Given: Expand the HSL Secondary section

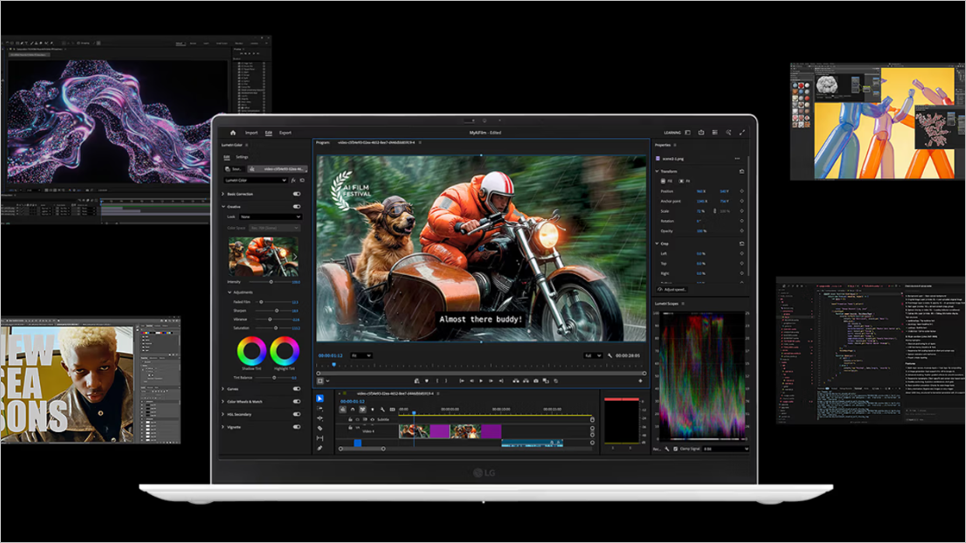Looking at the screenshot, I should tap(223, 414).
